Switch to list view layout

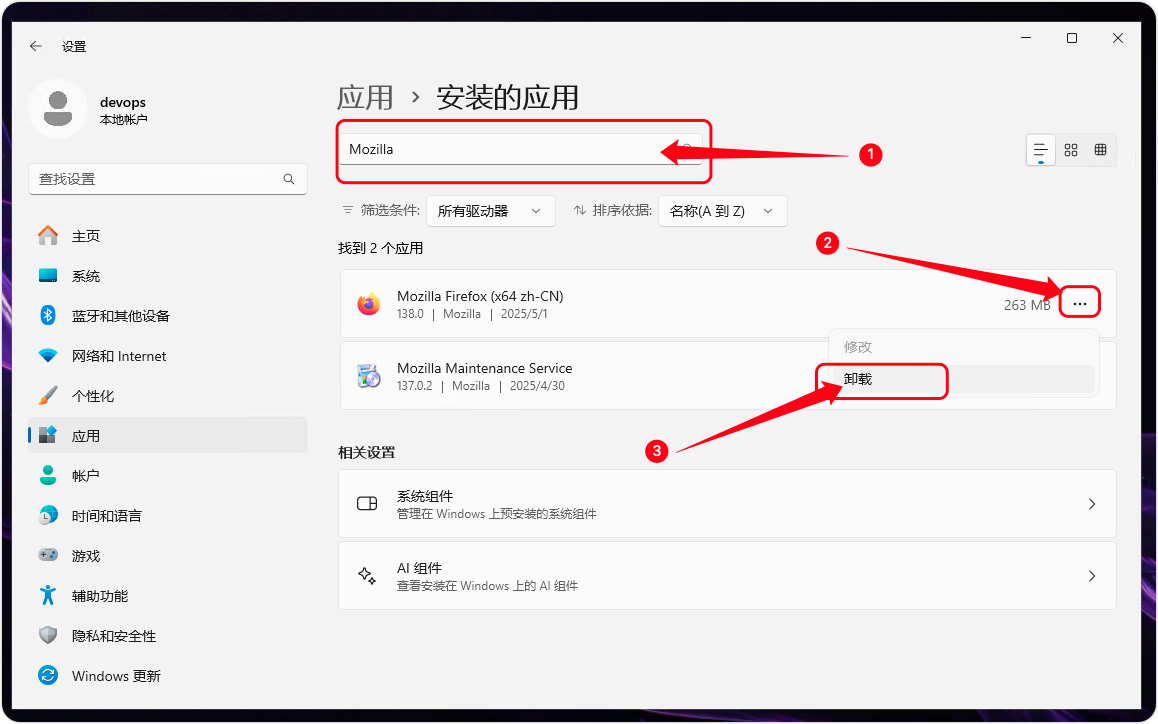(1041, 150)
